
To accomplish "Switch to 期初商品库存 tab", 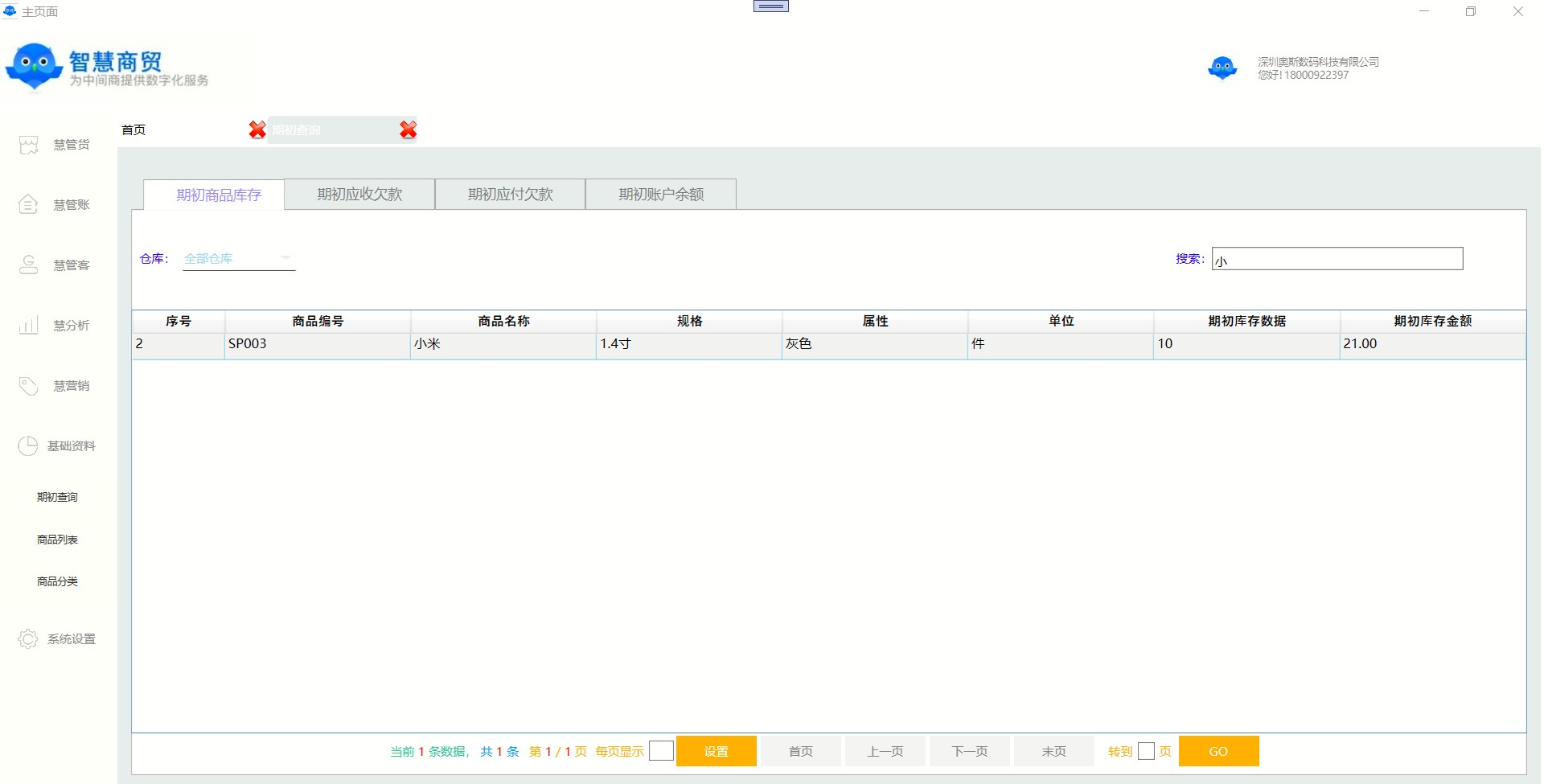I will tap(214, 195).
